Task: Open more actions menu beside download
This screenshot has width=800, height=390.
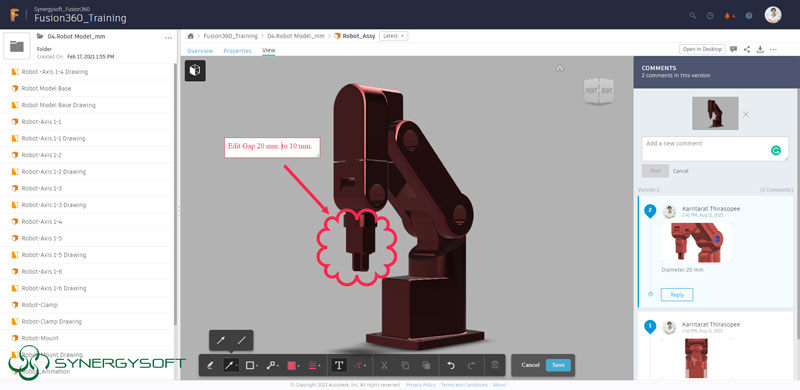Action: tap(773, 50)
